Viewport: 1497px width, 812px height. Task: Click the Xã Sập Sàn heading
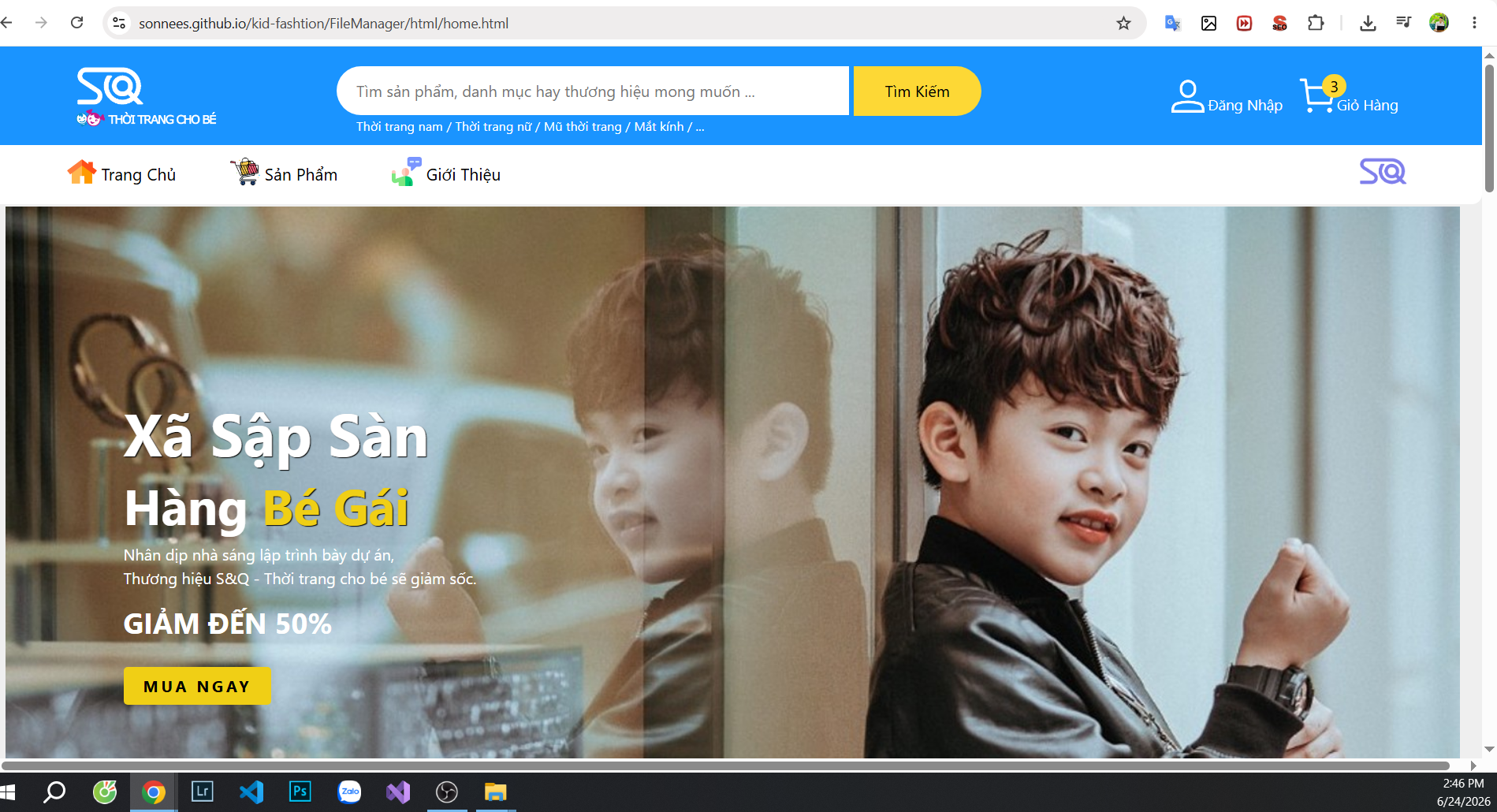[x=276, y=437]
